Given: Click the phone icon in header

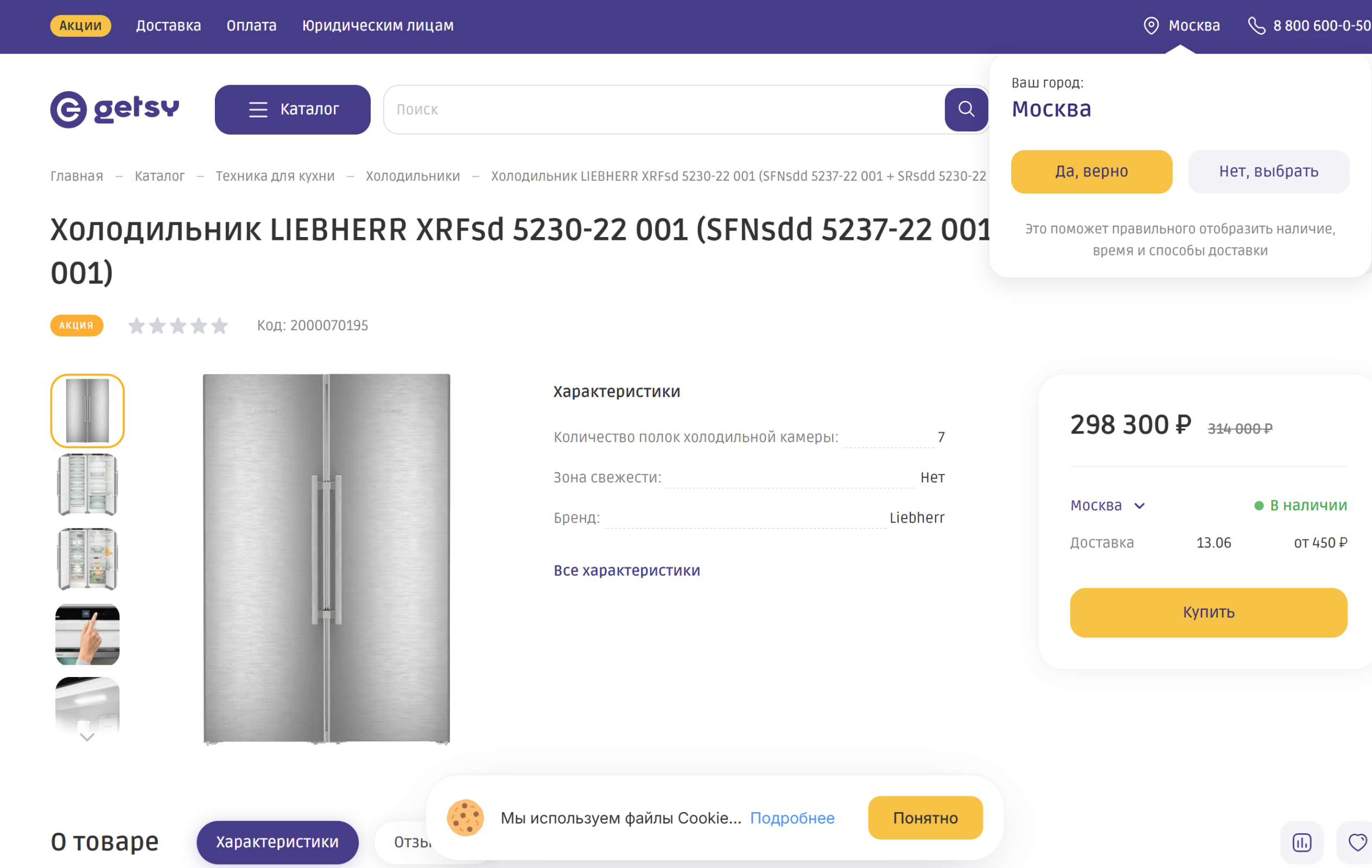Looking at the screenshot, I should coord(1256,25).
